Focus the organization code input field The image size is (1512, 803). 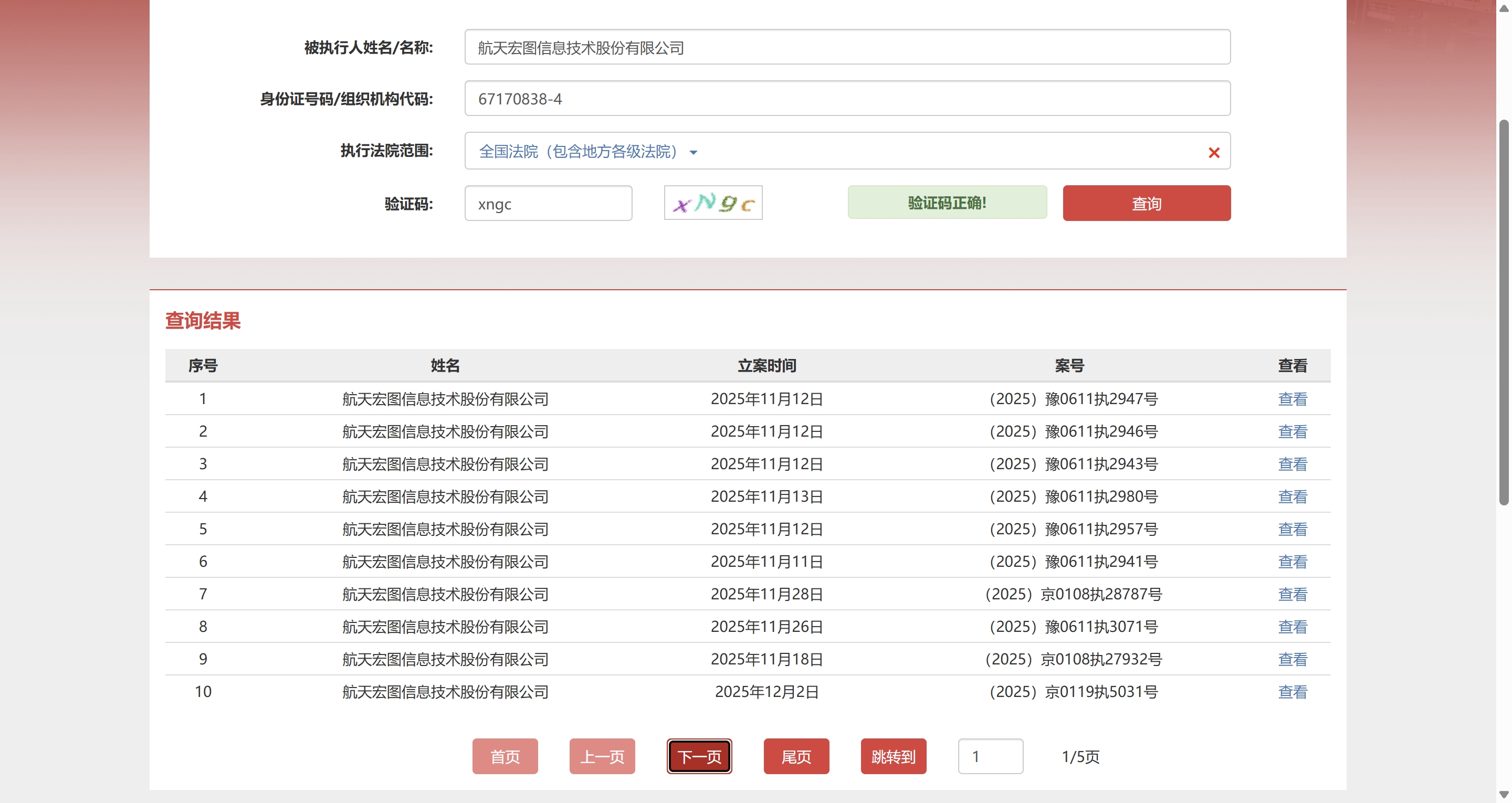[847, 99]
